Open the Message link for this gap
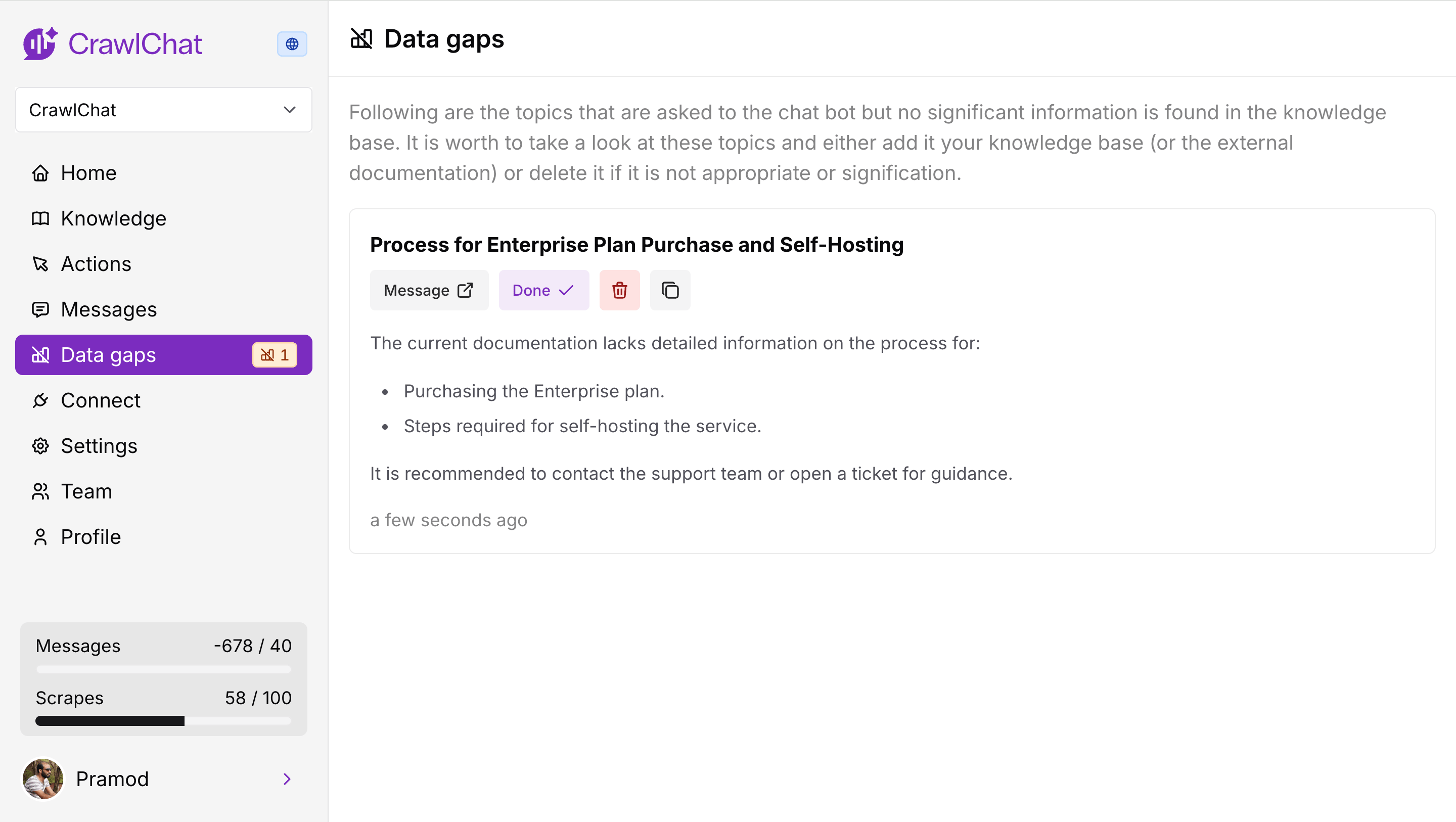1456x822 pixels. (428, 290)
